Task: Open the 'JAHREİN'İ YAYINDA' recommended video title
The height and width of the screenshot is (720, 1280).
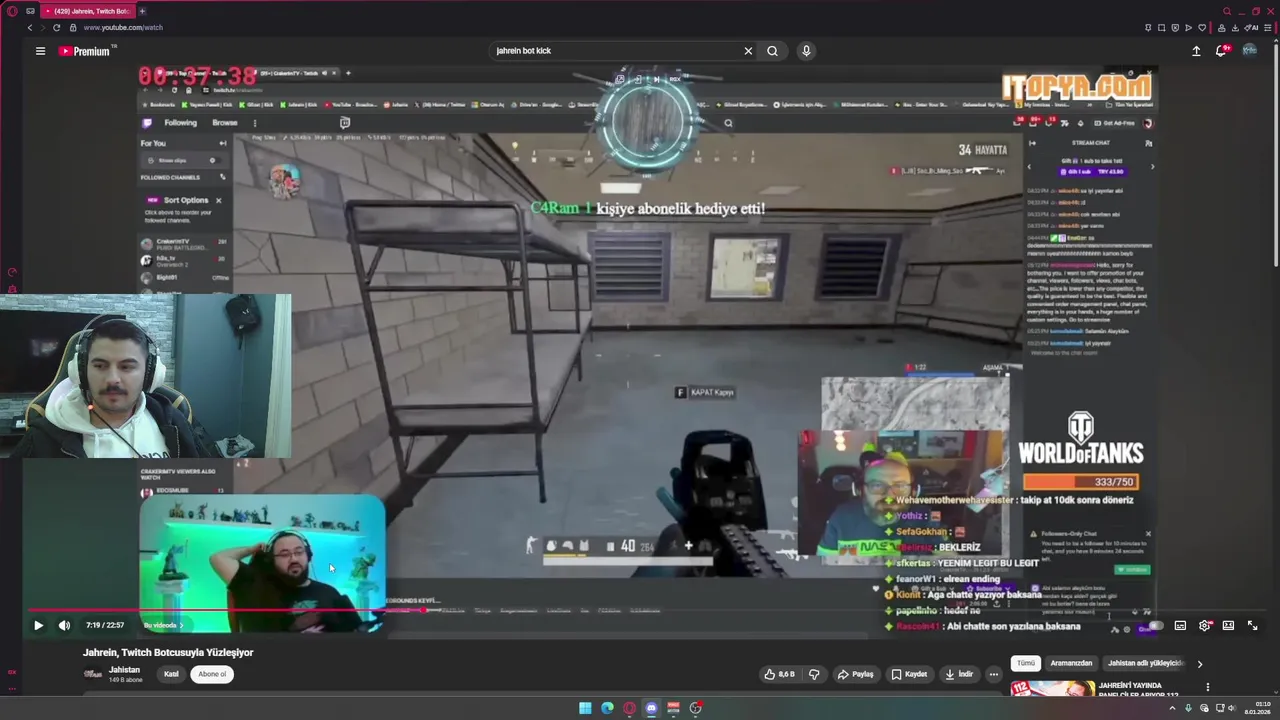Action: coord(1138,690)
